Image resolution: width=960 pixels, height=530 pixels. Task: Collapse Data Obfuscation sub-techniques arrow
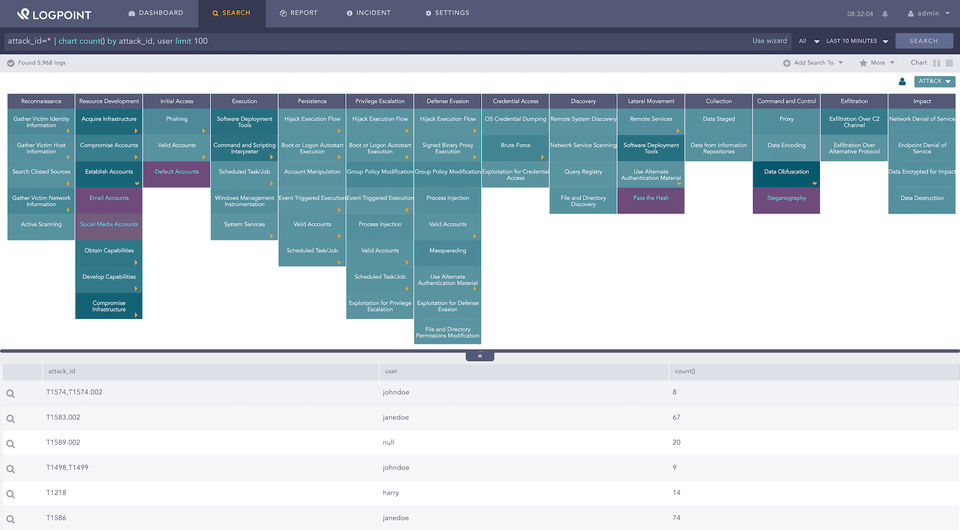click(815, 183)
